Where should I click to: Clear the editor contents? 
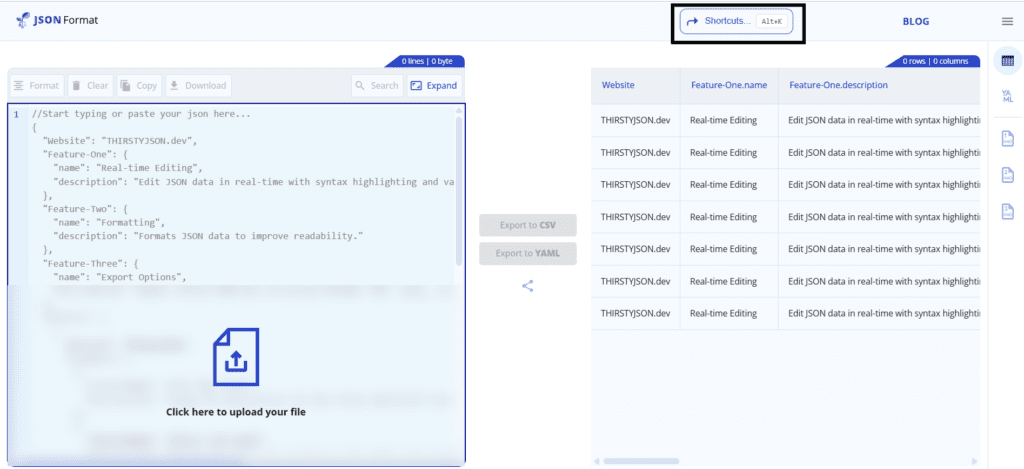(90, 86)
